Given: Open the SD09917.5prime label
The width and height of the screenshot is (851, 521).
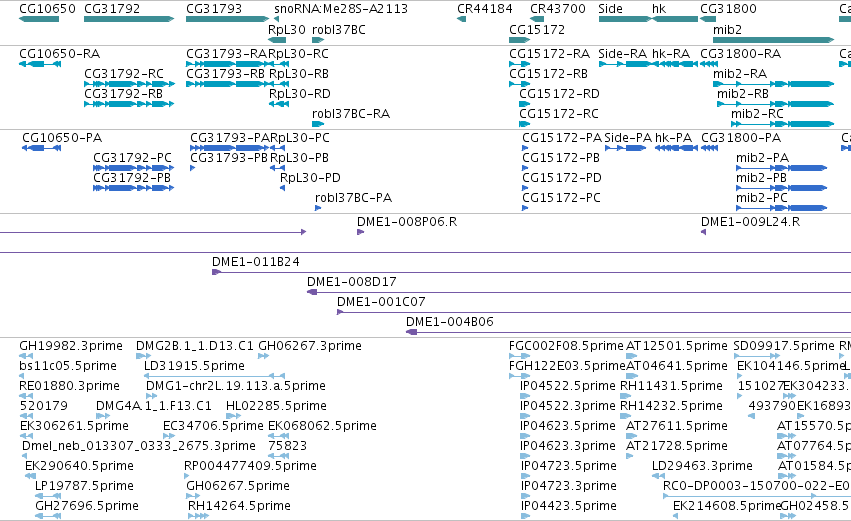Looking at the screenshot, I should (x=784, y=346).
